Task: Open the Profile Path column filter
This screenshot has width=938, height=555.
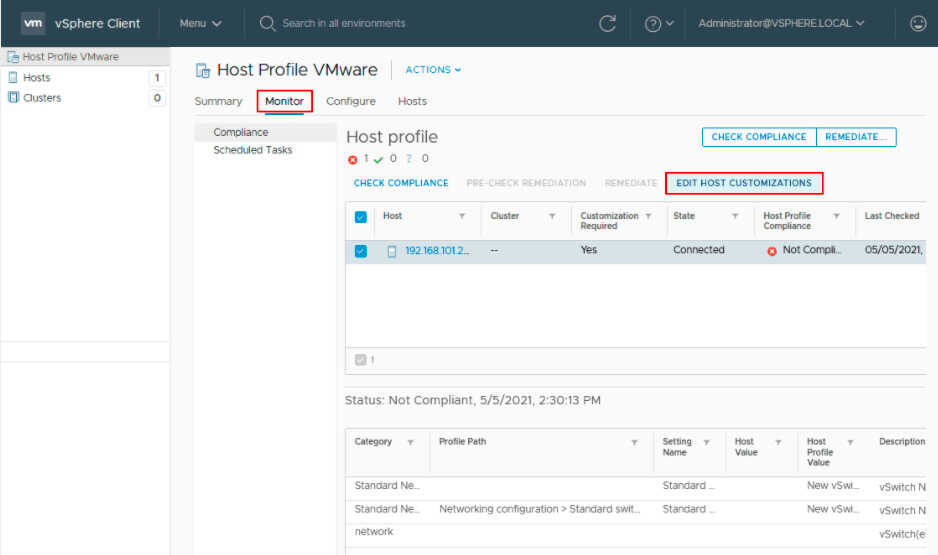Action: coord(634,443)
